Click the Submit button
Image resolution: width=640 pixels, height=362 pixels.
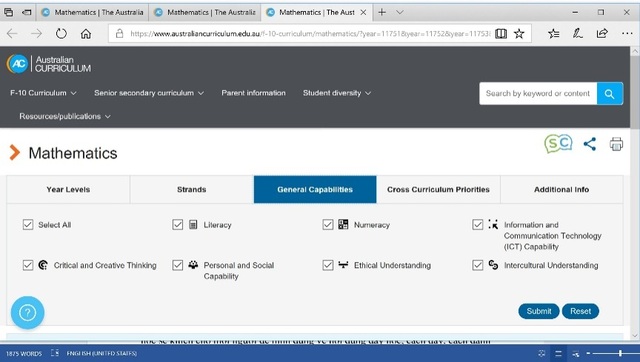point(539,311)
